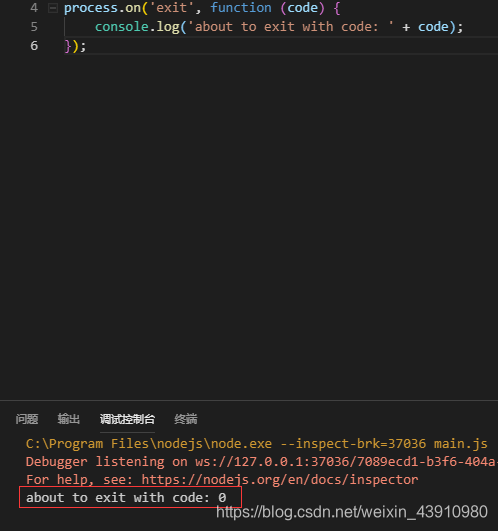The width and height of the screenshot is (498, 531).
Task: Click the 'Debugger listening on ws://' line
Action: (262, 462)
